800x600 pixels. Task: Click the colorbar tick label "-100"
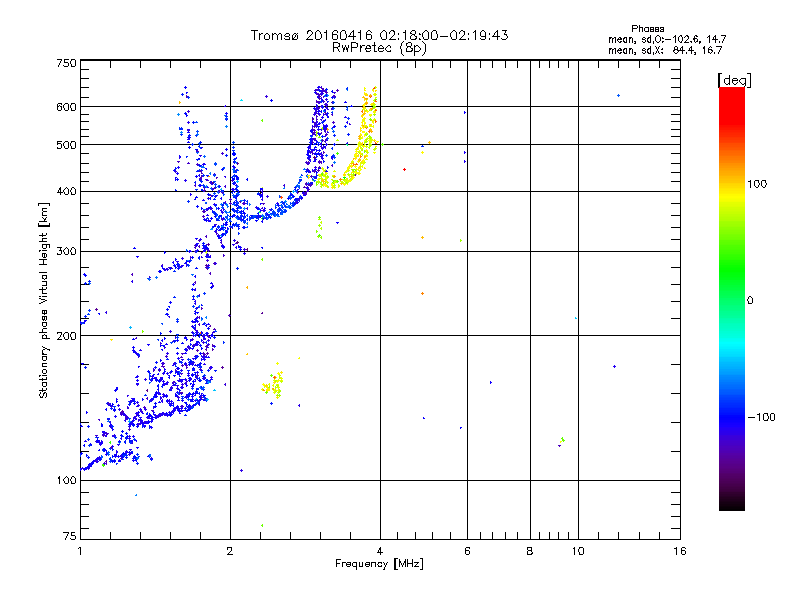click(761, 417)
